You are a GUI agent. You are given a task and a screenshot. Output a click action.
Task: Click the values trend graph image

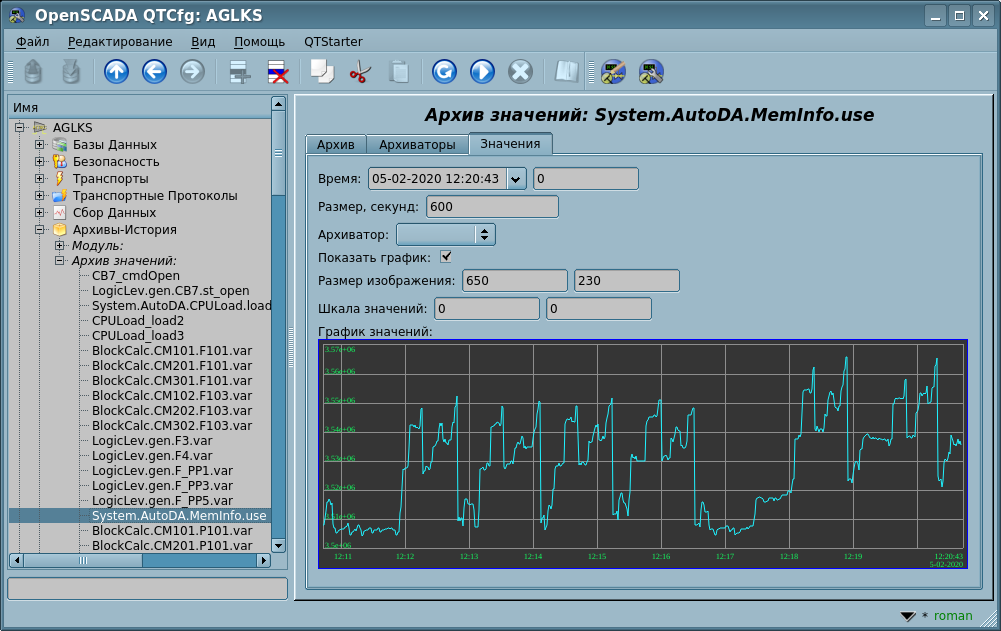tap(643, 454)
